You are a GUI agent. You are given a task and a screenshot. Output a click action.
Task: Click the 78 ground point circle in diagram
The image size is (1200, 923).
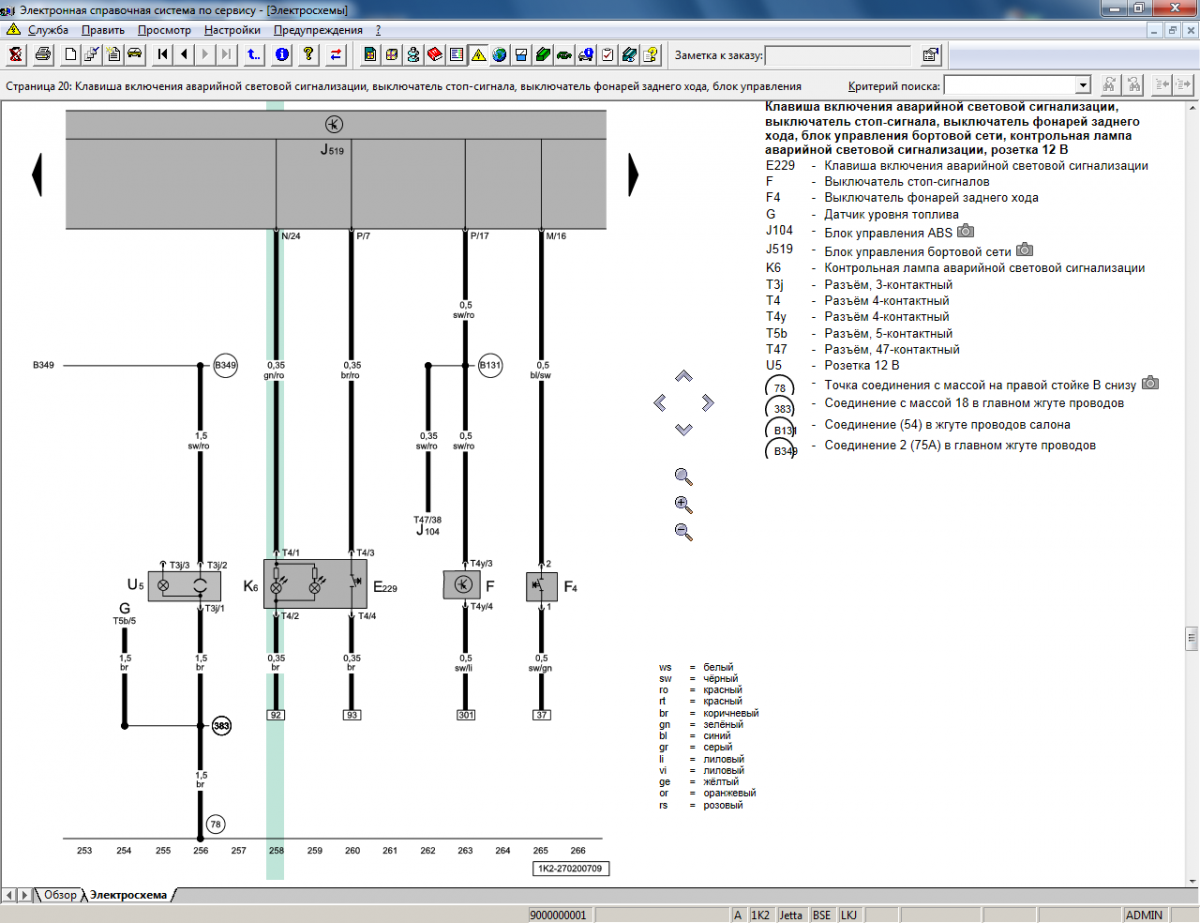(x=216, y=824)
